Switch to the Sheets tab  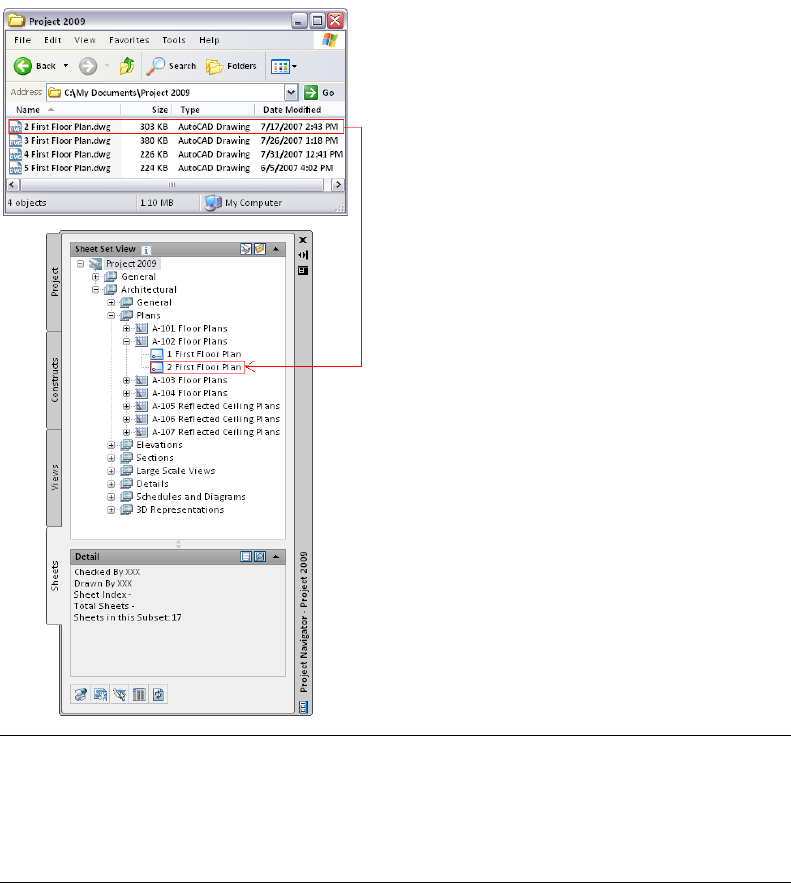(x=55, y=576)
